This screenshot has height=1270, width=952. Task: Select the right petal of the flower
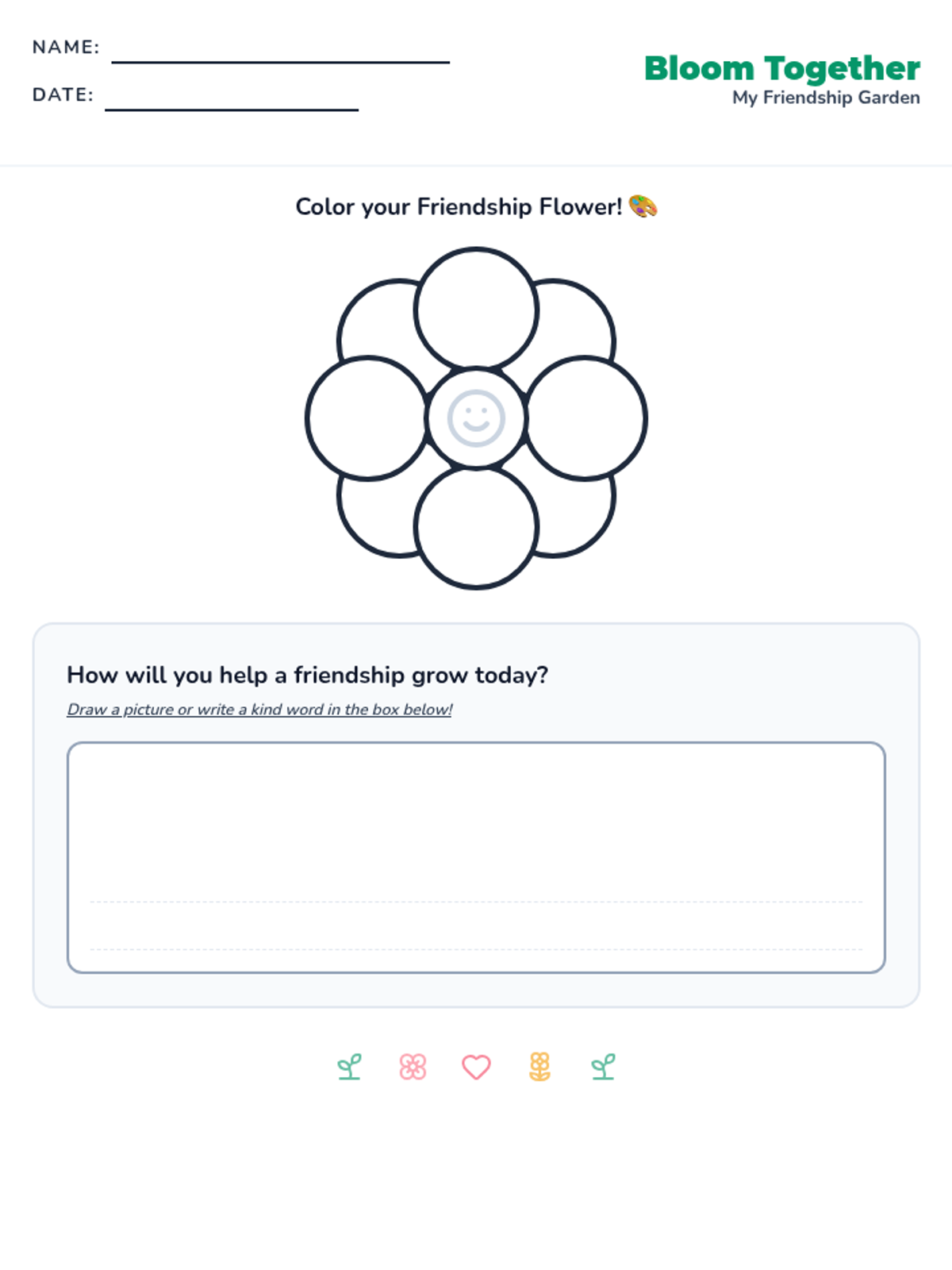pyautogui.click(x=585, y=418)
